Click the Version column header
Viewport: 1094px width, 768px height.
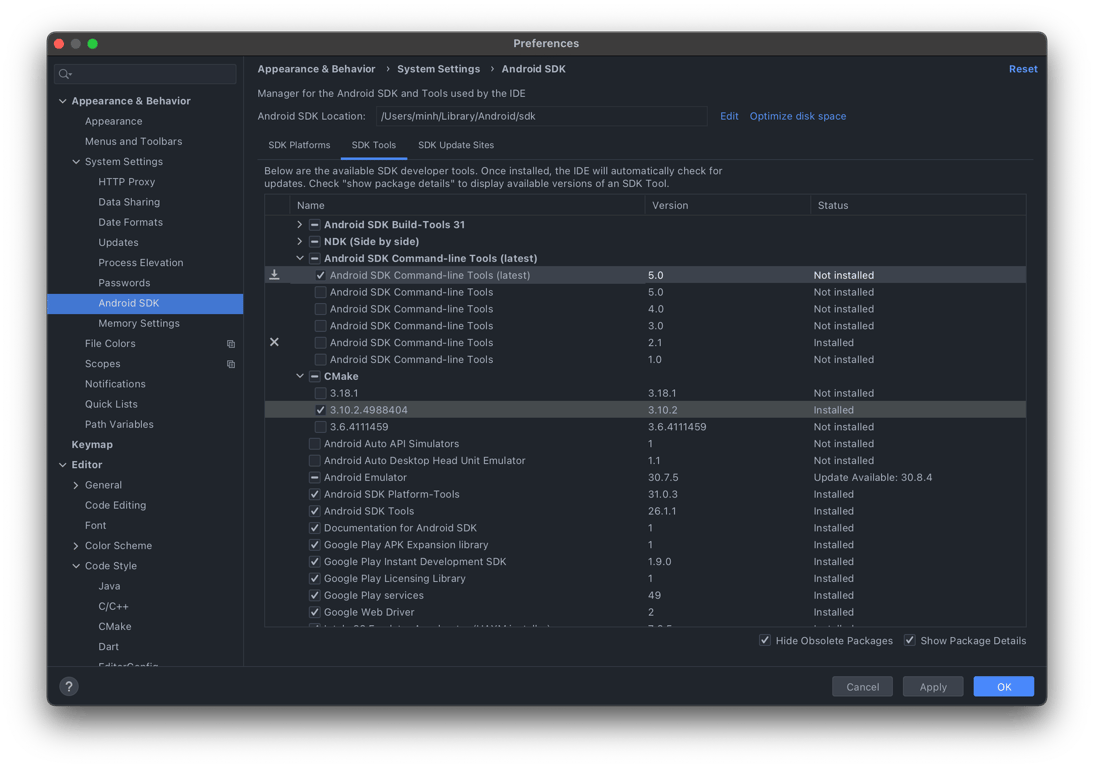tap(727, 205)
